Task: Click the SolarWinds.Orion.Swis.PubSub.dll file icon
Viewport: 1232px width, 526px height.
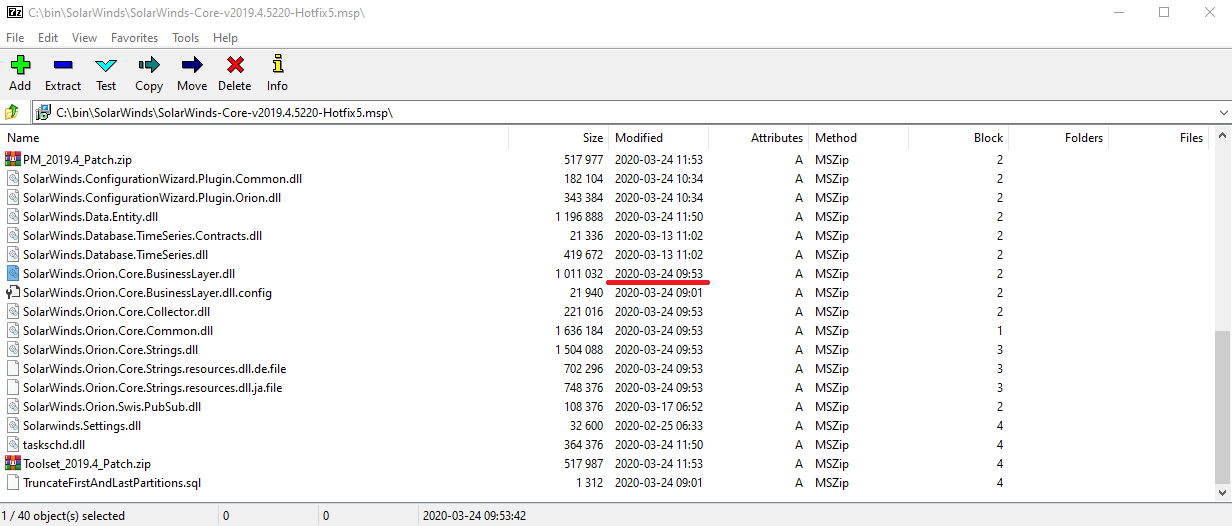Action: (13, 406)
